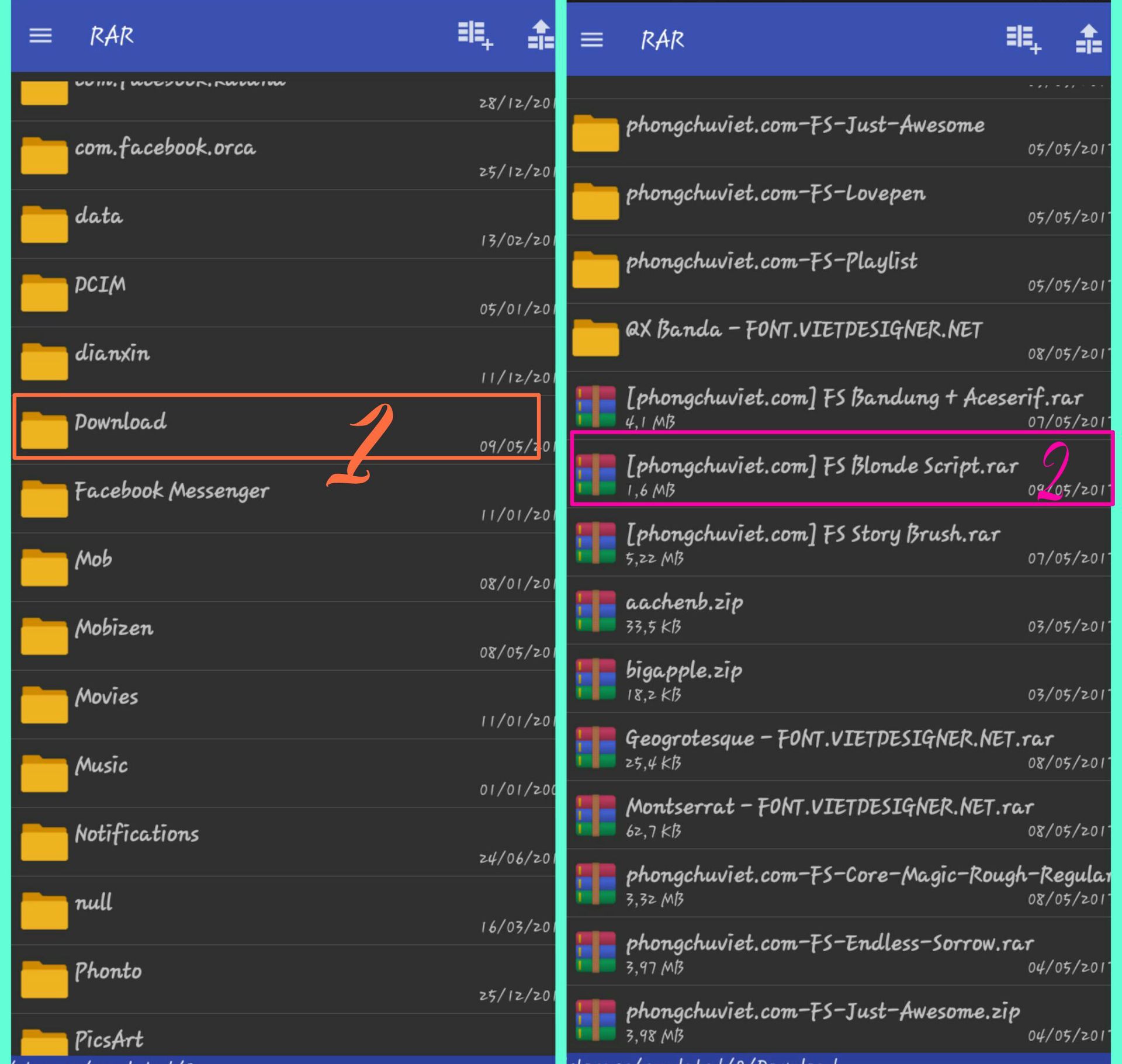Tap add-to-archive icon in left panel
The height and width of the screenshot is (1064, 1122).
point(475,35)
